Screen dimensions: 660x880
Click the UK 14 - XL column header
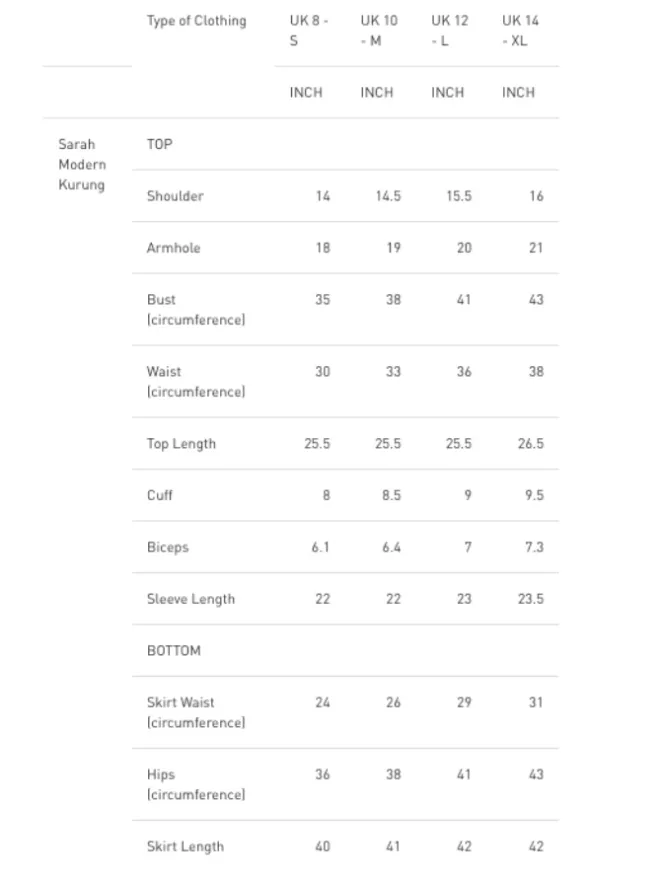point(520,31)
